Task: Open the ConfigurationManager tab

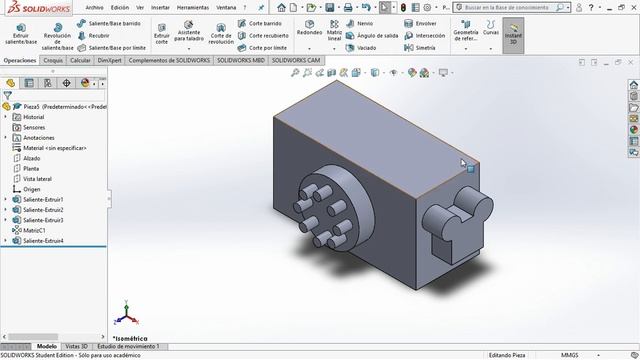Action: (x=47, y=83)
